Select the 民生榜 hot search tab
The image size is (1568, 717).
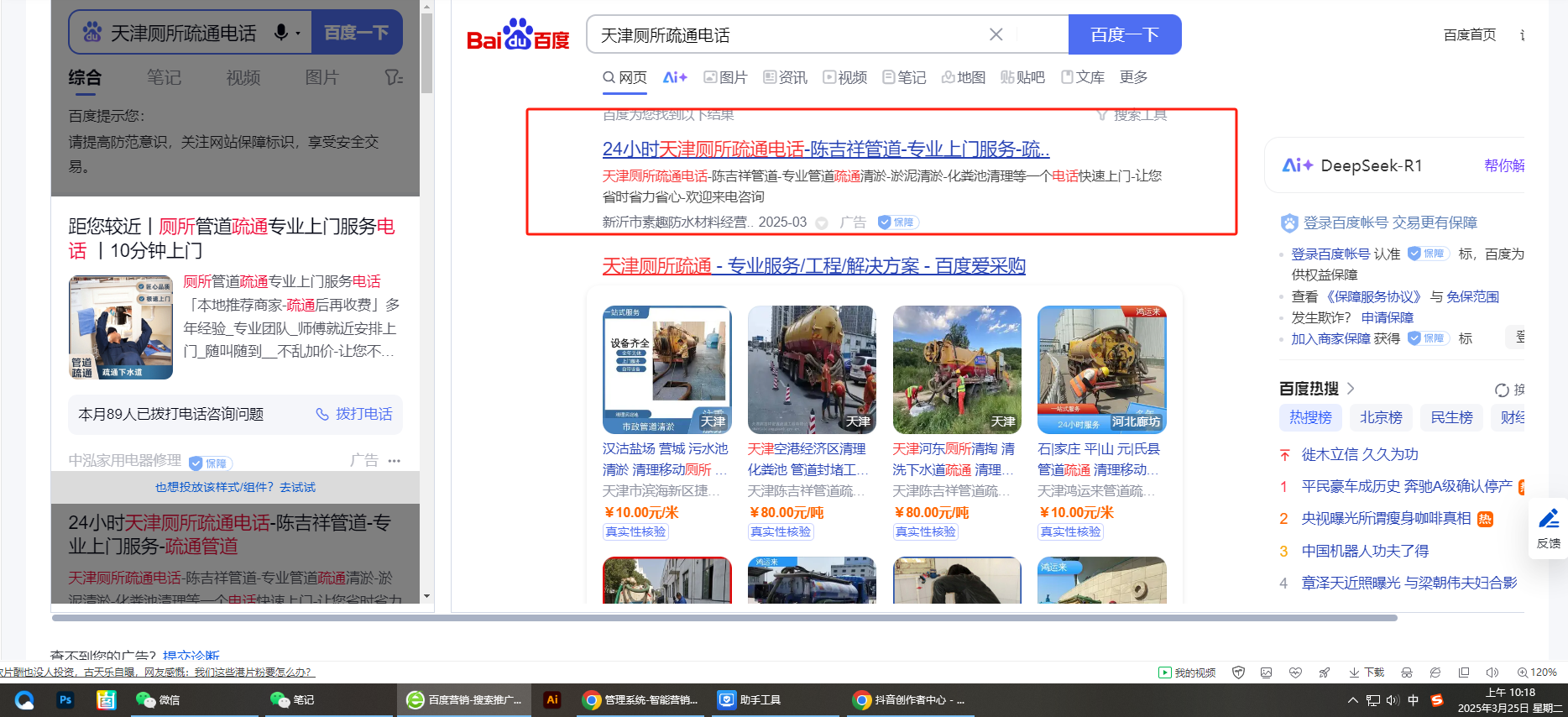click(x=1451, y=417)
